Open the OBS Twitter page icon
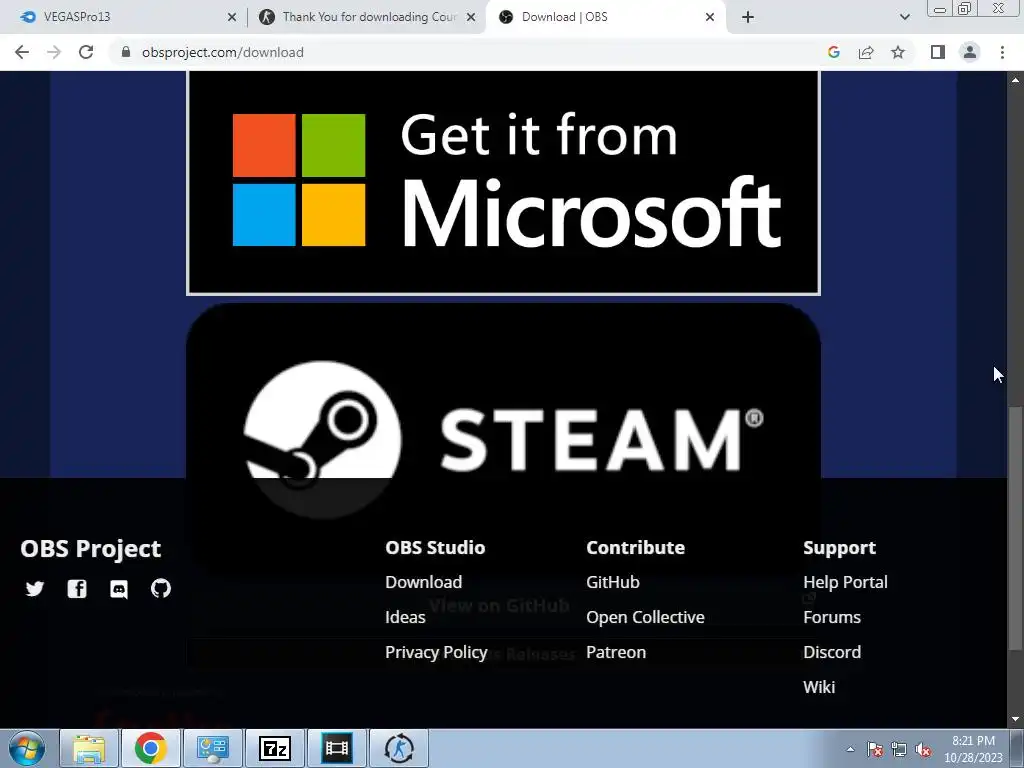The image size is (1024, 768). 35,589
